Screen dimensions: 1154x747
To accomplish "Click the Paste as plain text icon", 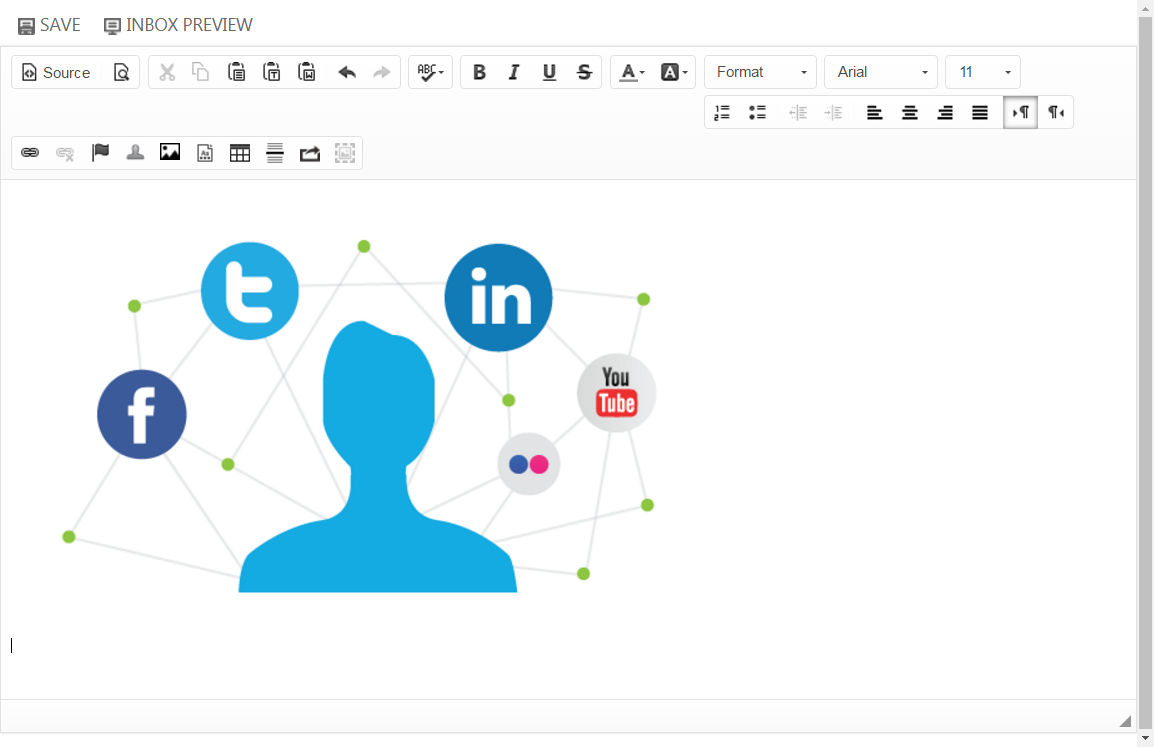I will coord(271,72).
